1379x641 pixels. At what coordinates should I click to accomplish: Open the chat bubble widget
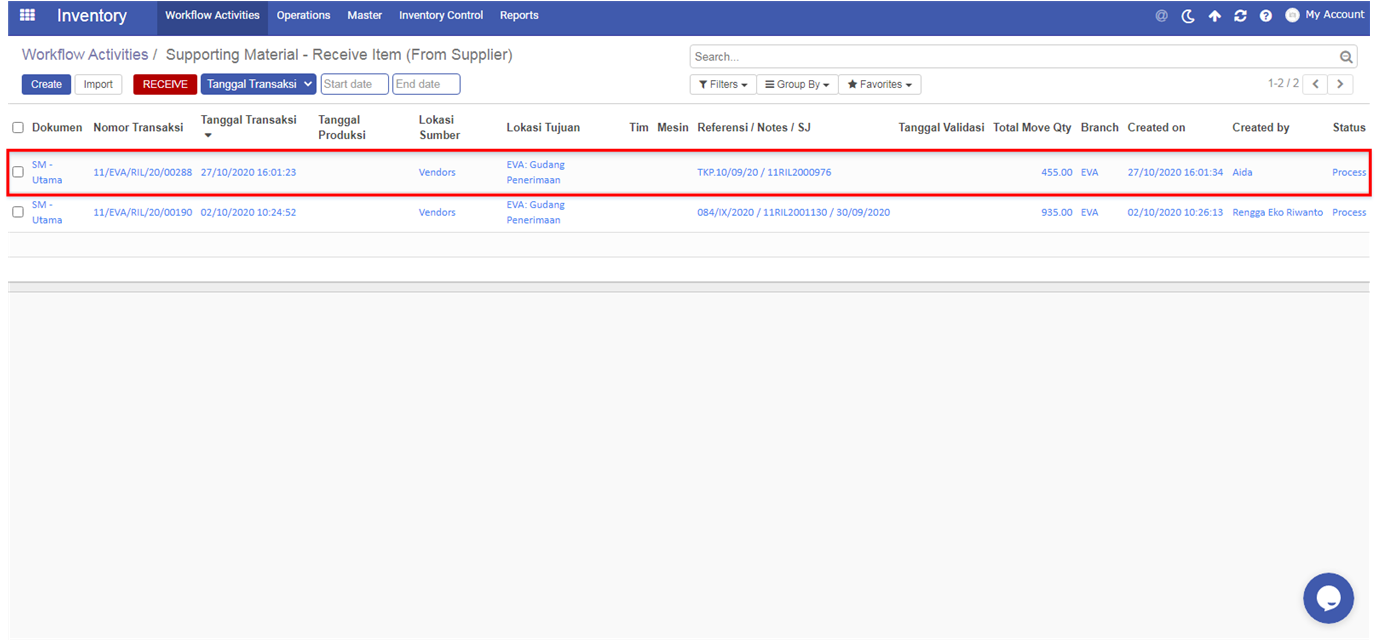1328,598
